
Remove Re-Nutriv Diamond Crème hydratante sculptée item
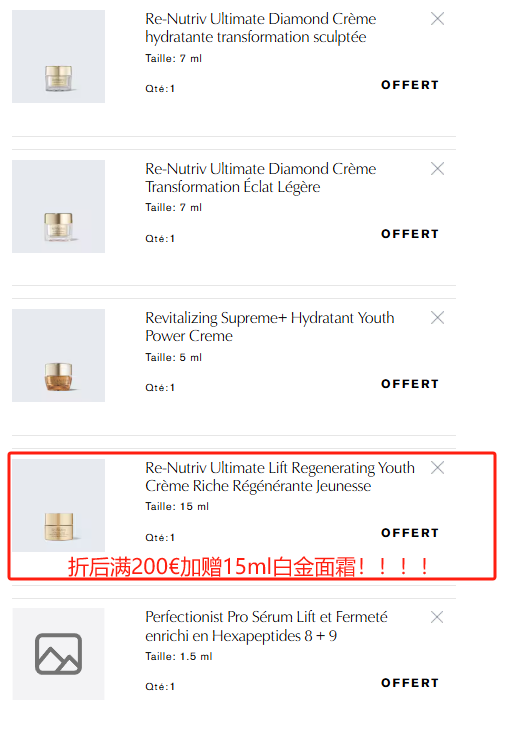pyautogui.click(x=437, y=19)
